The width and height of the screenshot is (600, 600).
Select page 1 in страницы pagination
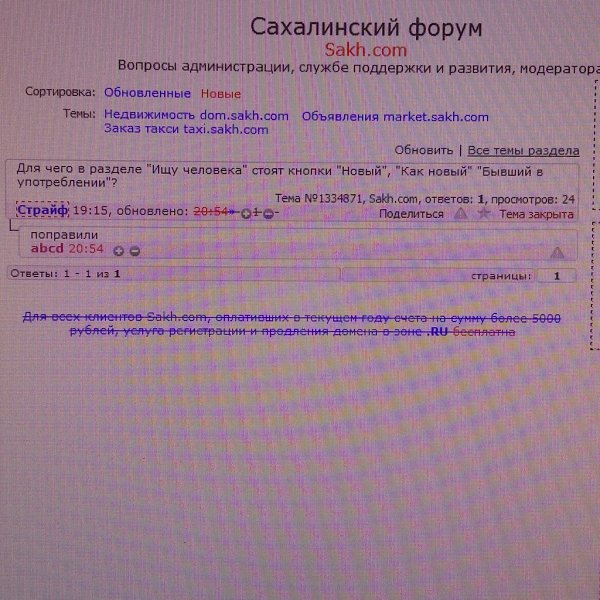(x=557, y=276)
